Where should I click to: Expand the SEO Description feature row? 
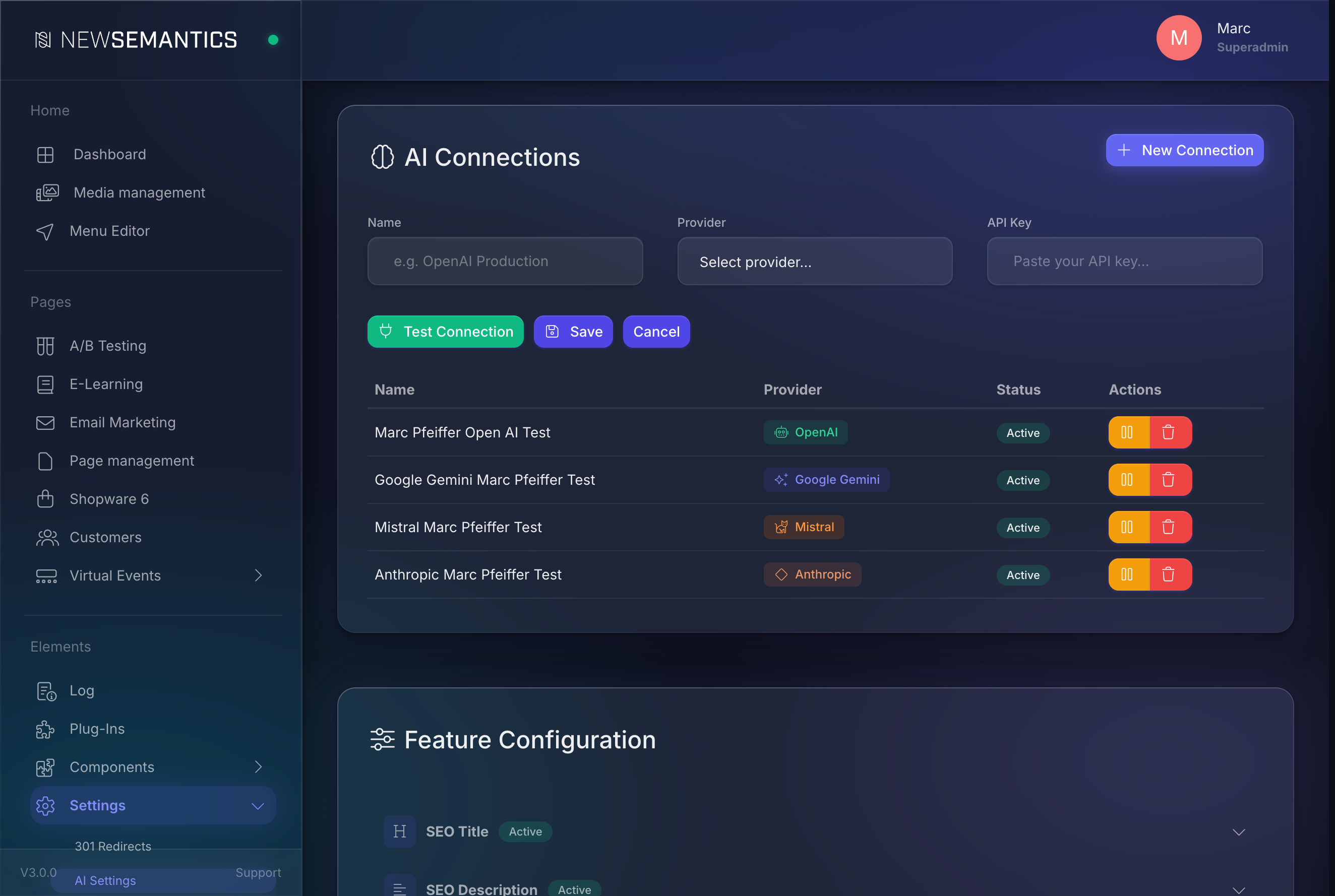[x=1238, y=890]
